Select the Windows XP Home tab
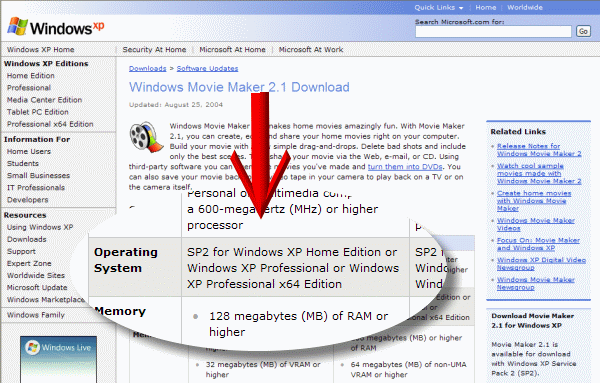 41,49
